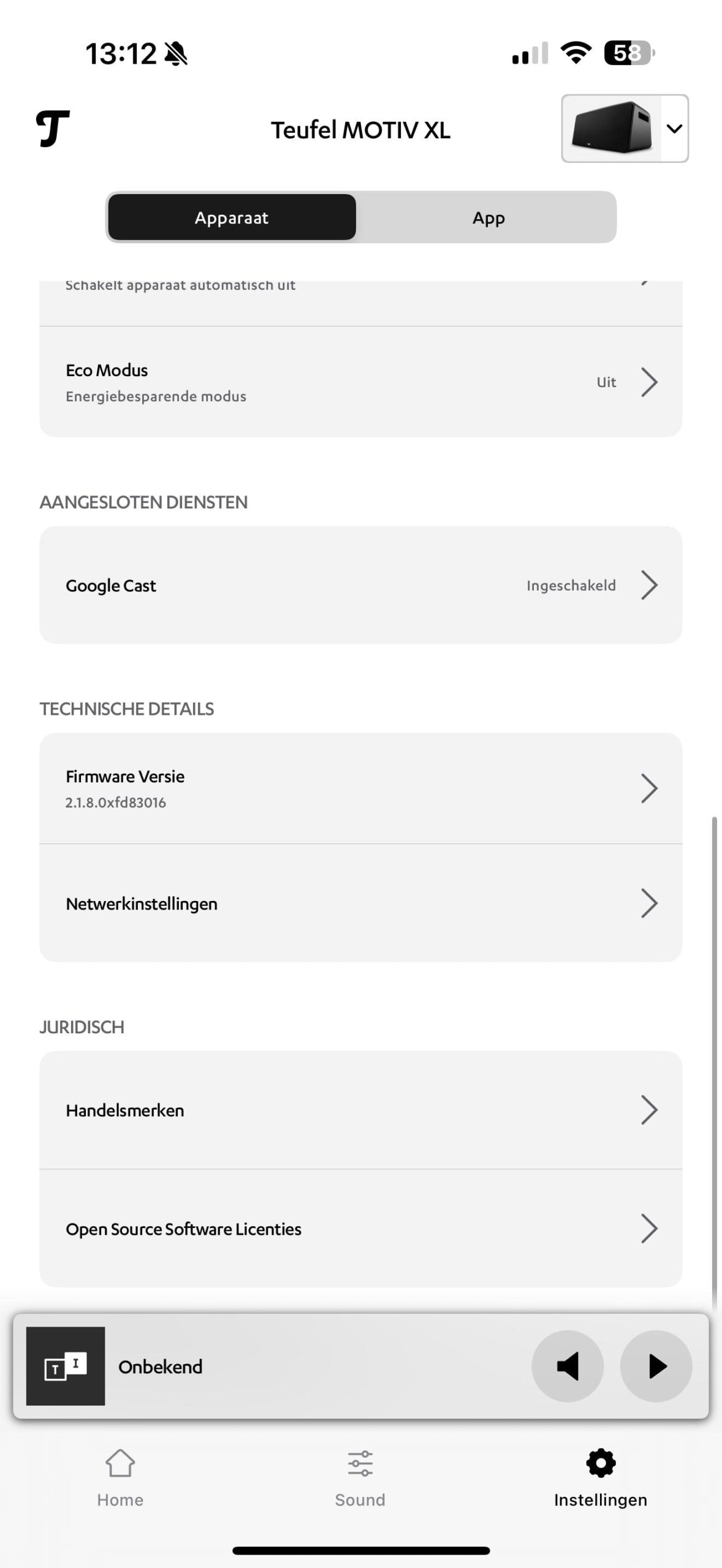This screenshot has height=1568, width=722.
Task: Open Netwerkinstellingen
Action: pos(360,903)
